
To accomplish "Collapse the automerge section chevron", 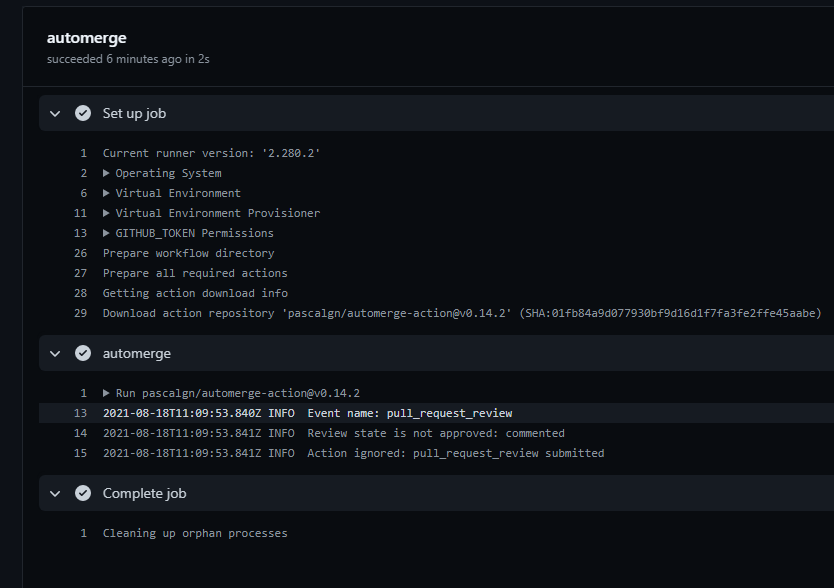I will pyautogui.click(x=54, y=353).
